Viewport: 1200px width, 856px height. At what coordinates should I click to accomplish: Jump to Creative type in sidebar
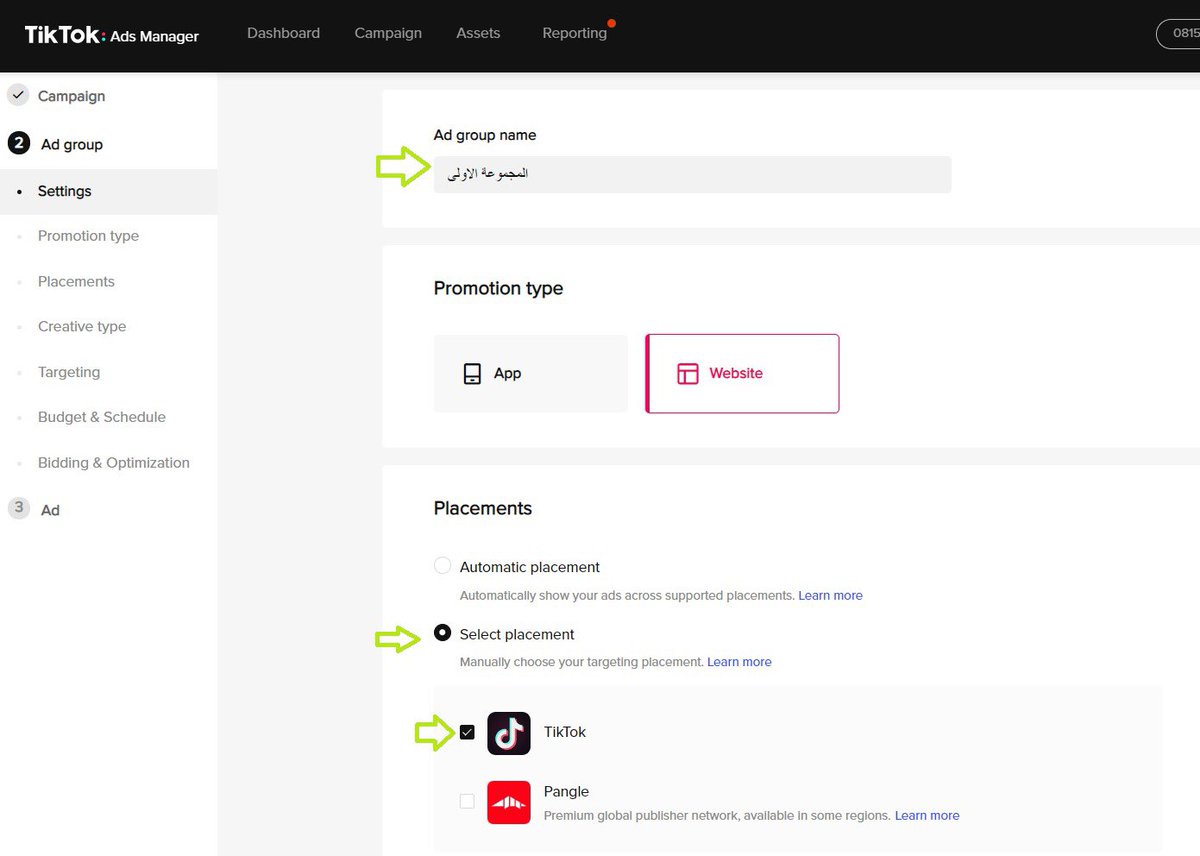82,326
